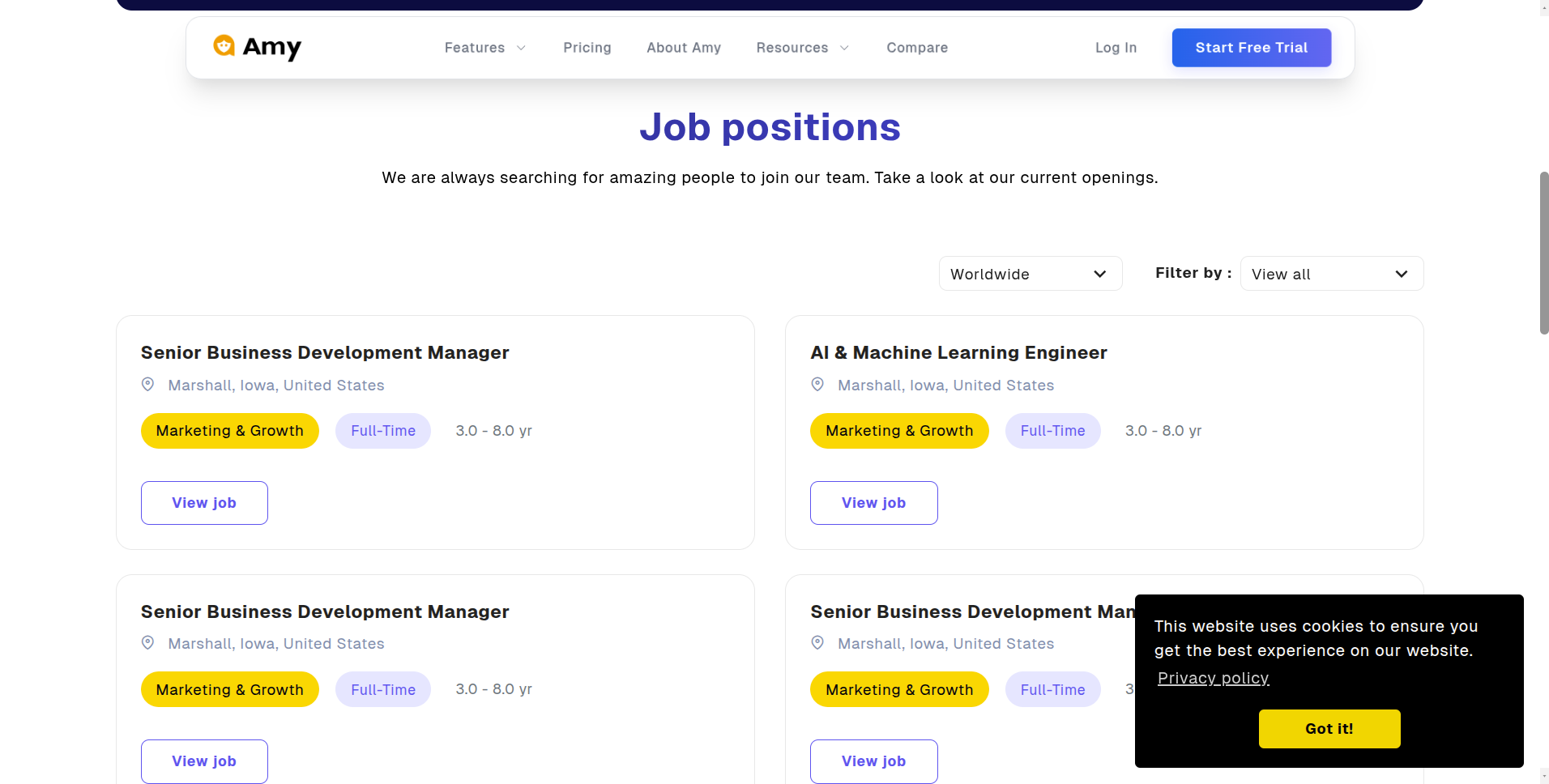
Task: Expand the Resources navigation dropdown
Action: [801, 47]
